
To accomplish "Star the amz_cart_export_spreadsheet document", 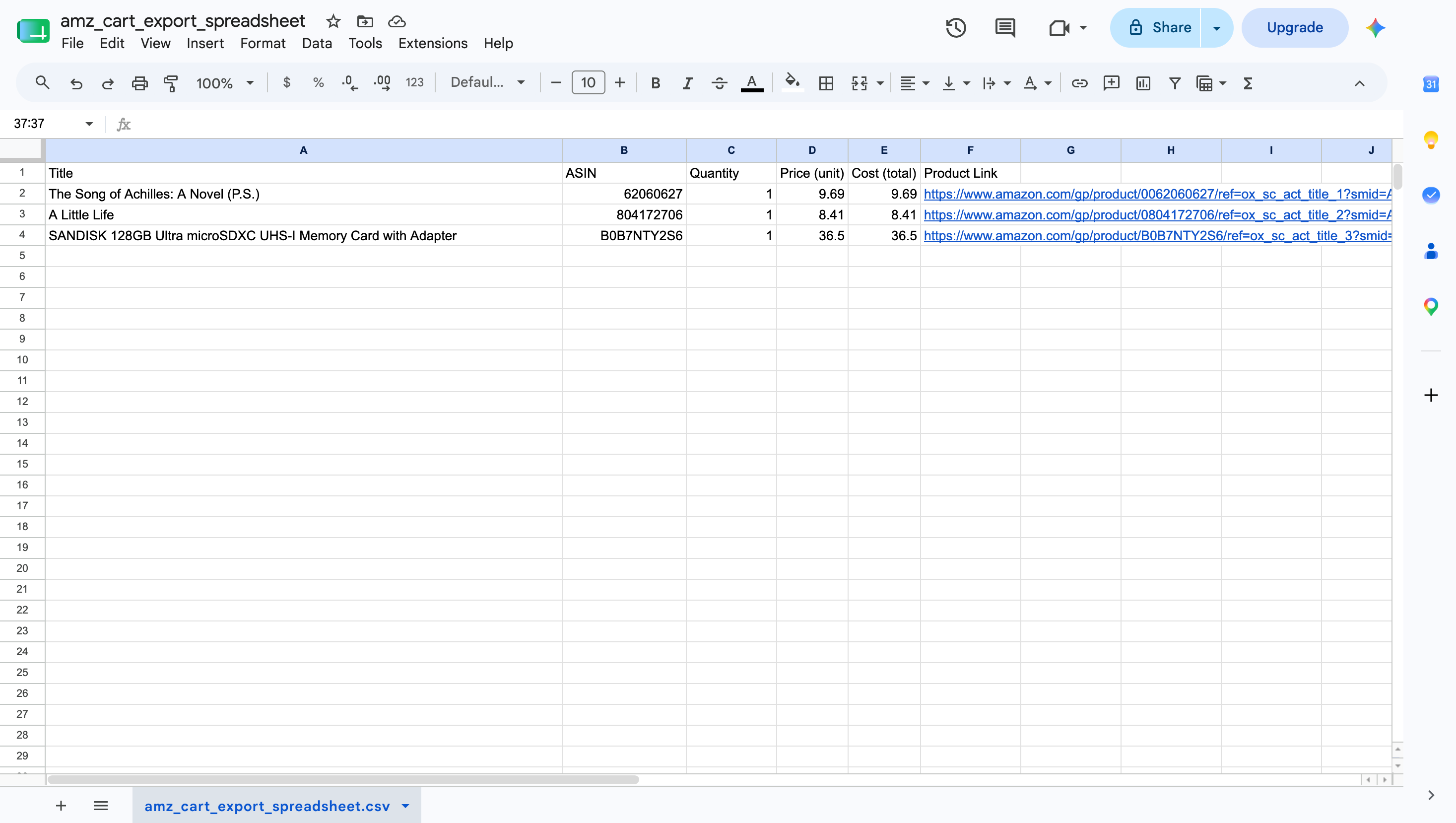I will (333, 21).
